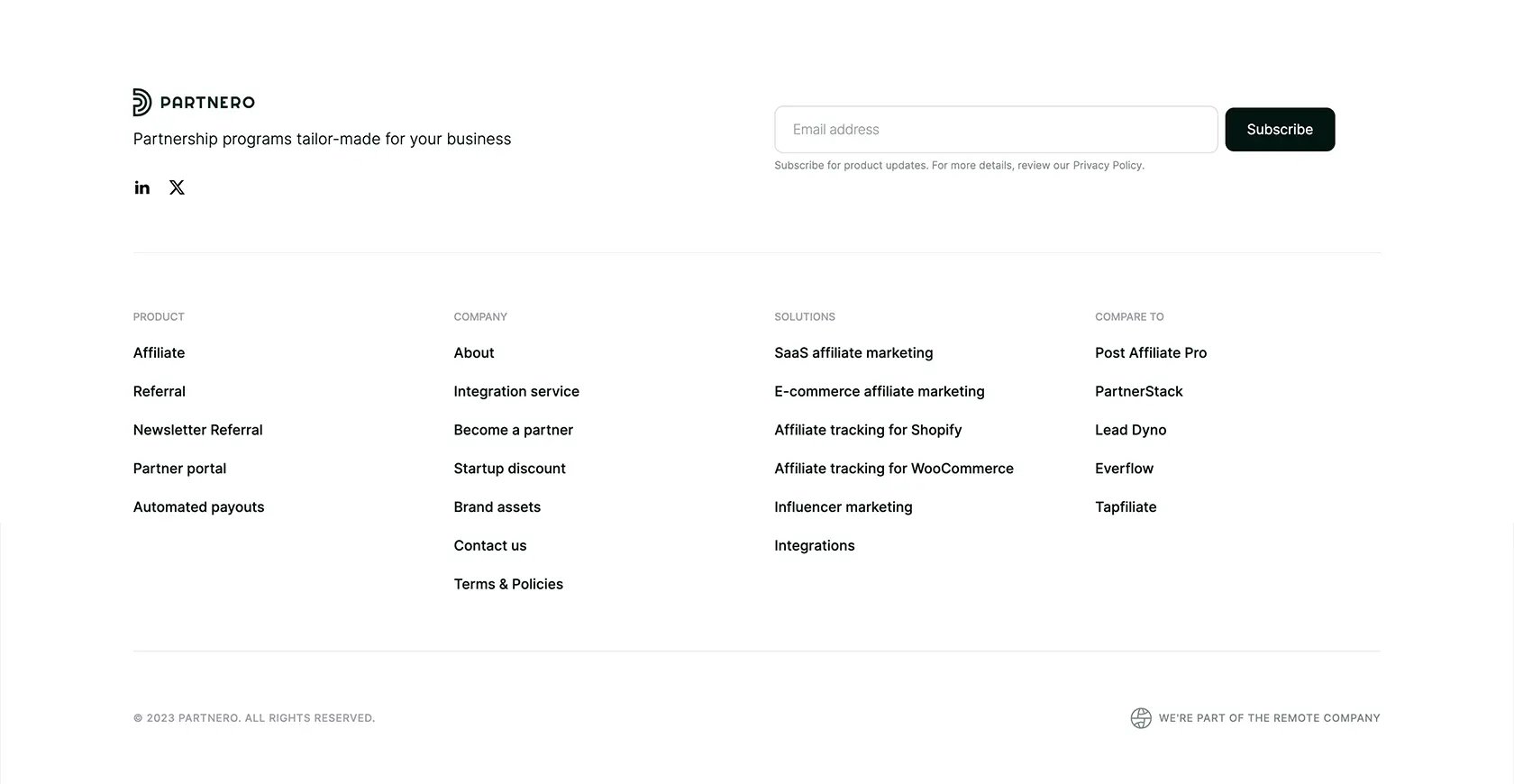Click the Subscribe button
Viewport: 1514px width, 784px height.
(1280, 130)
